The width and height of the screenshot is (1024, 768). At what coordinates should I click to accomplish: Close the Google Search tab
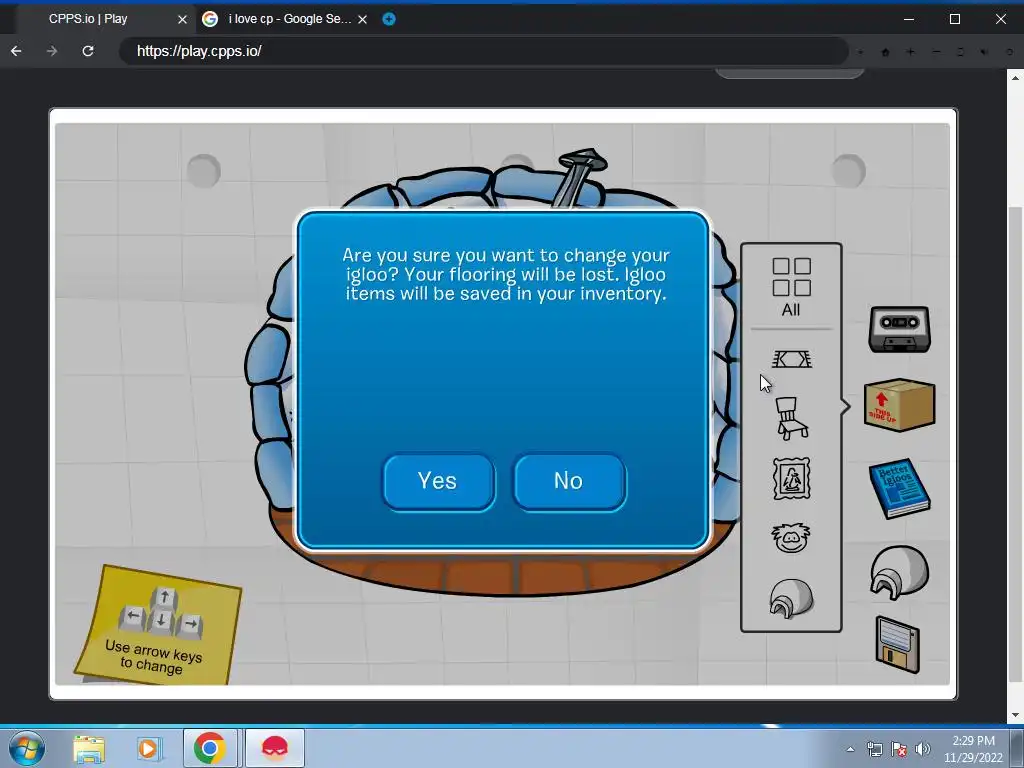[x=362, y=20]
